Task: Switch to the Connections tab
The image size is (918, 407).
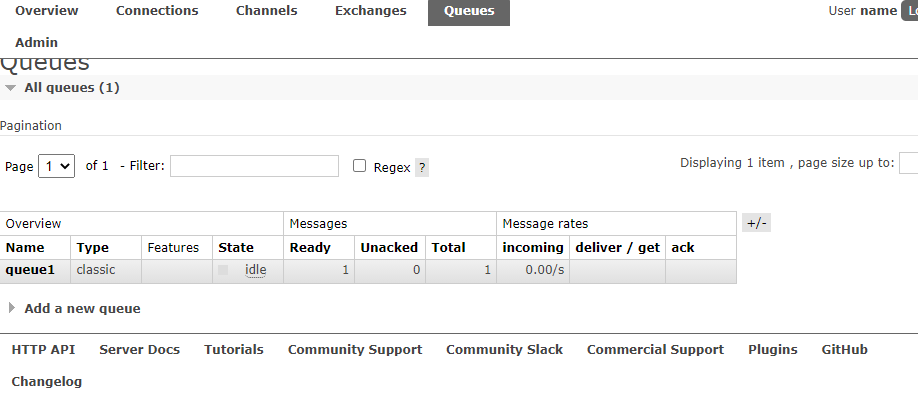Action: point(157,11)
